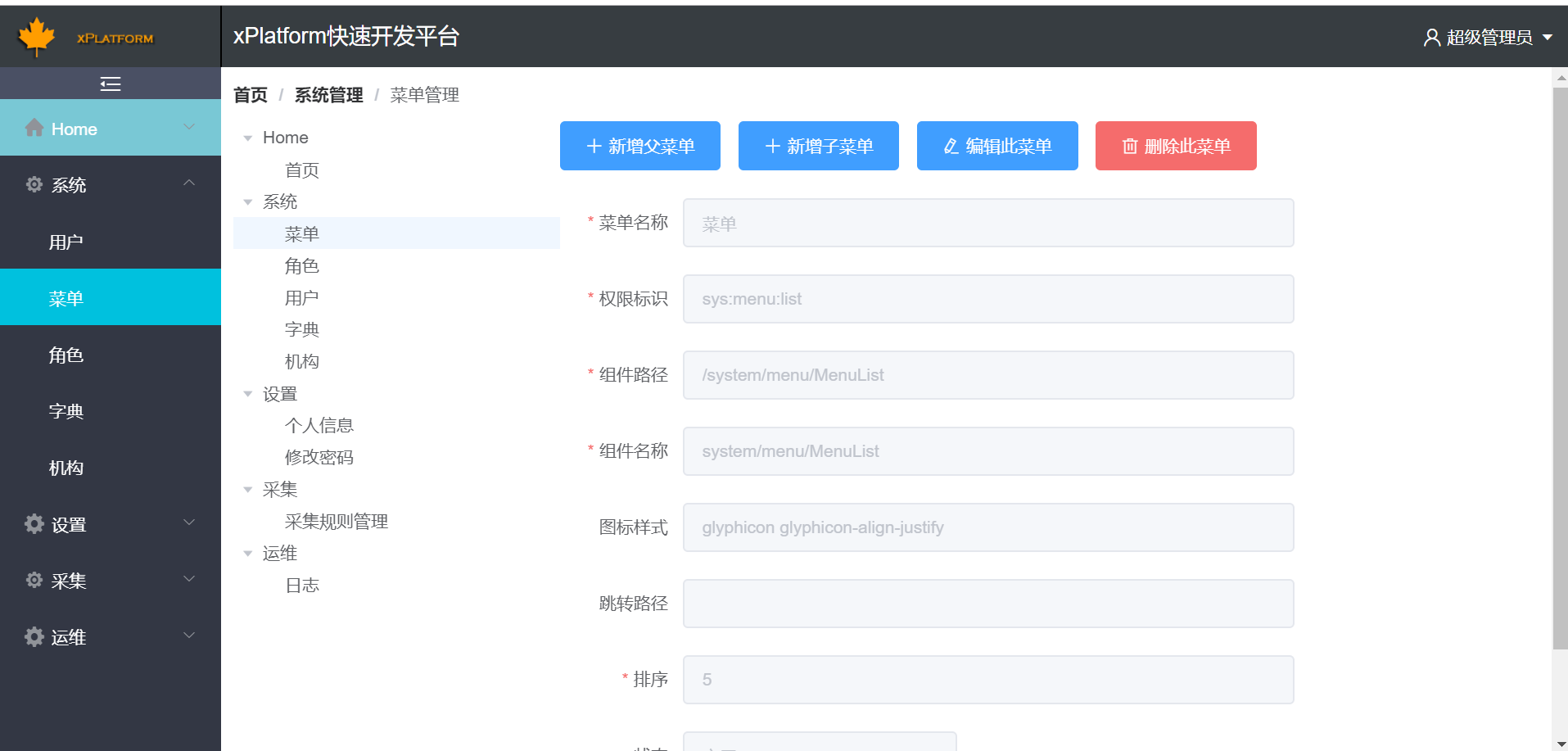Select 菜单 in the menu tree
This screenshot has height=751, width=1568.
tap(302, 233)
